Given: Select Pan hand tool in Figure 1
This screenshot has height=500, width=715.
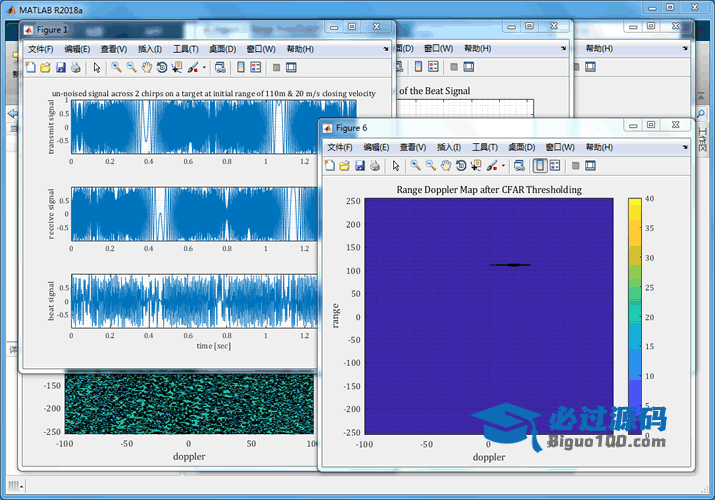Looking at the screenshot, I should [146, 67].
